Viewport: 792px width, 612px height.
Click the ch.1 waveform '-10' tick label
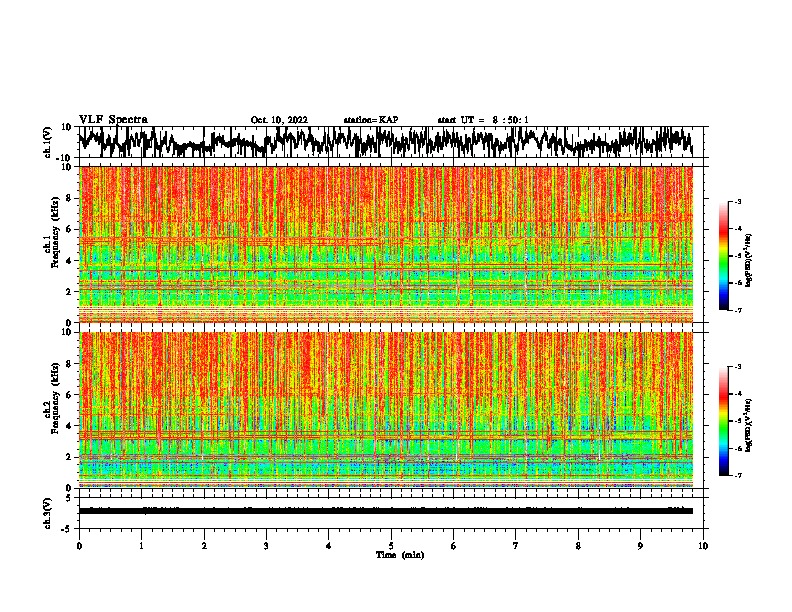(x=65, y=158)
